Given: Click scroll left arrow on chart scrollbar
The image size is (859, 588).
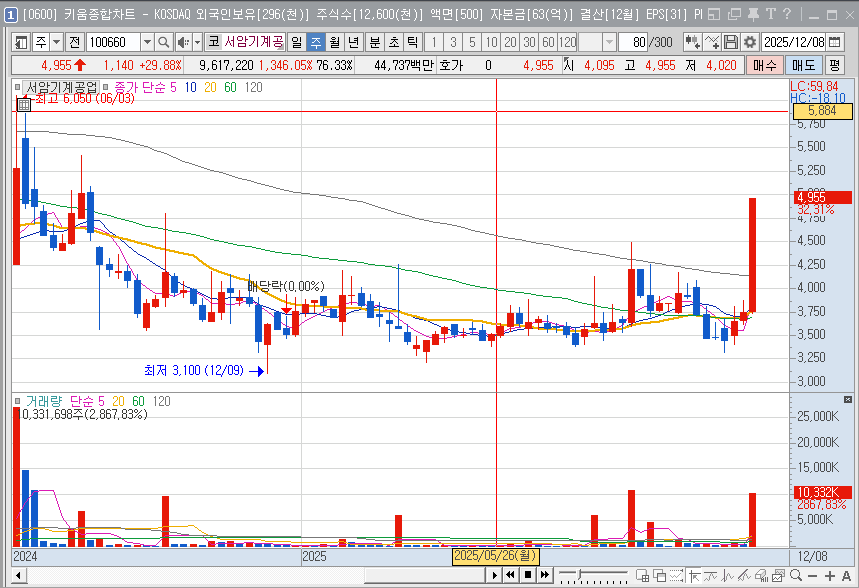Looking at the screenshot, I should (19, 575).
